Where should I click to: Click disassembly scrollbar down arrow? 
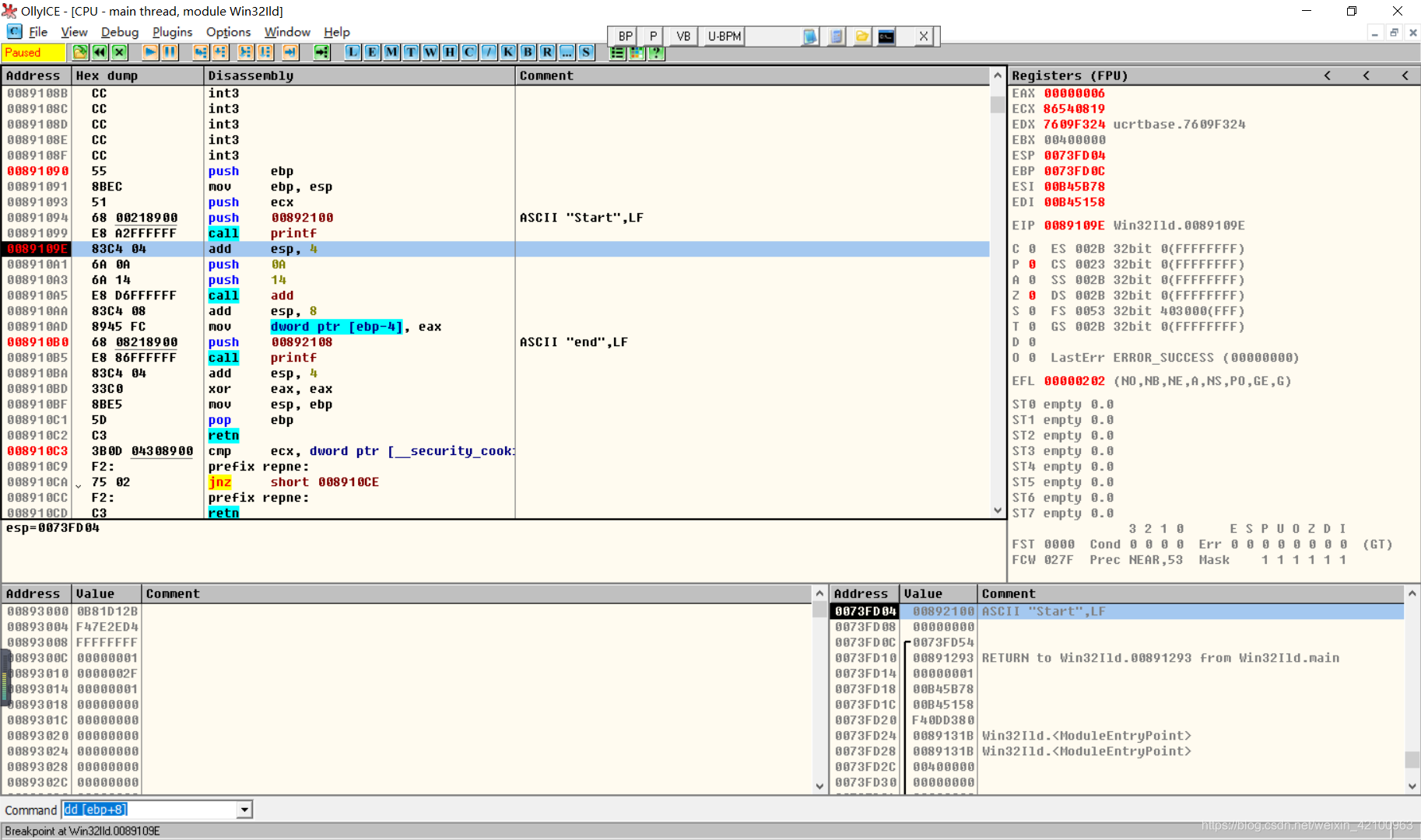(x=998, y=510)
